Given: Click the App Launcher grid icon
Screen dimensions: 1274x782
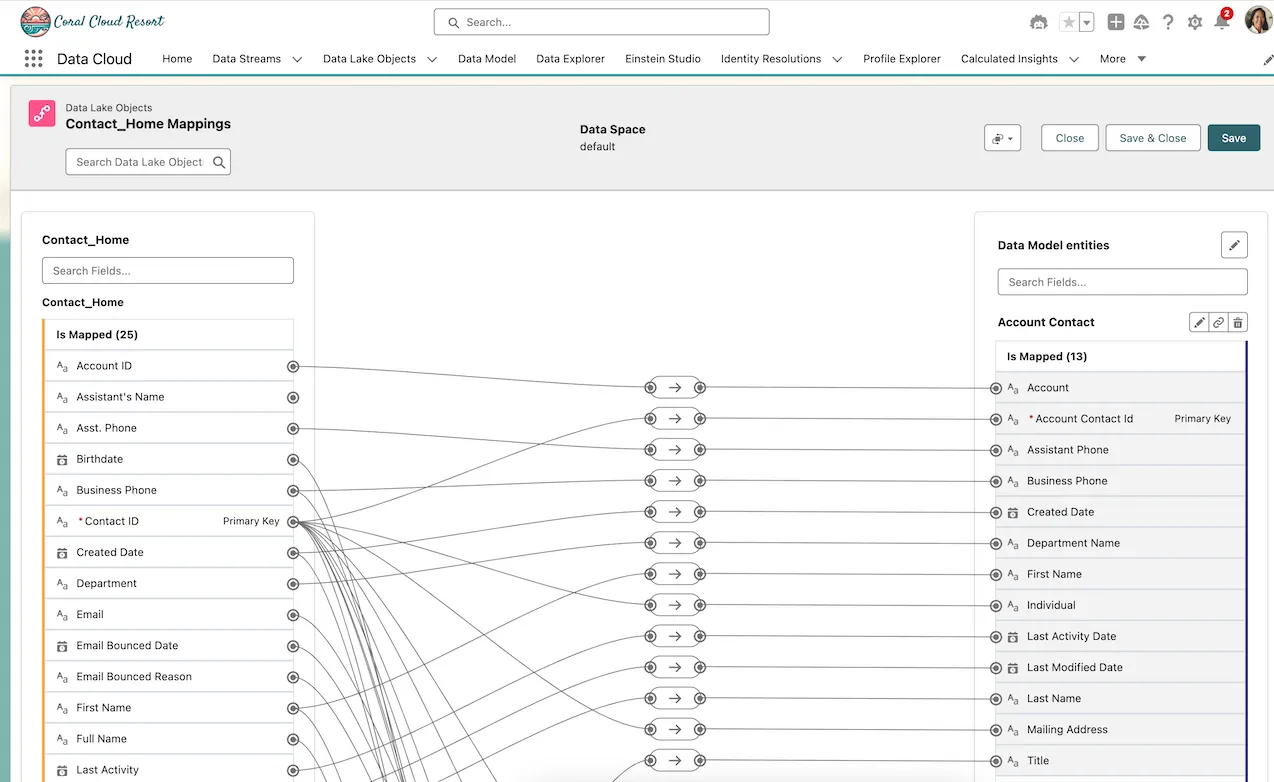Looking at the screenshot, I should 33,59.
